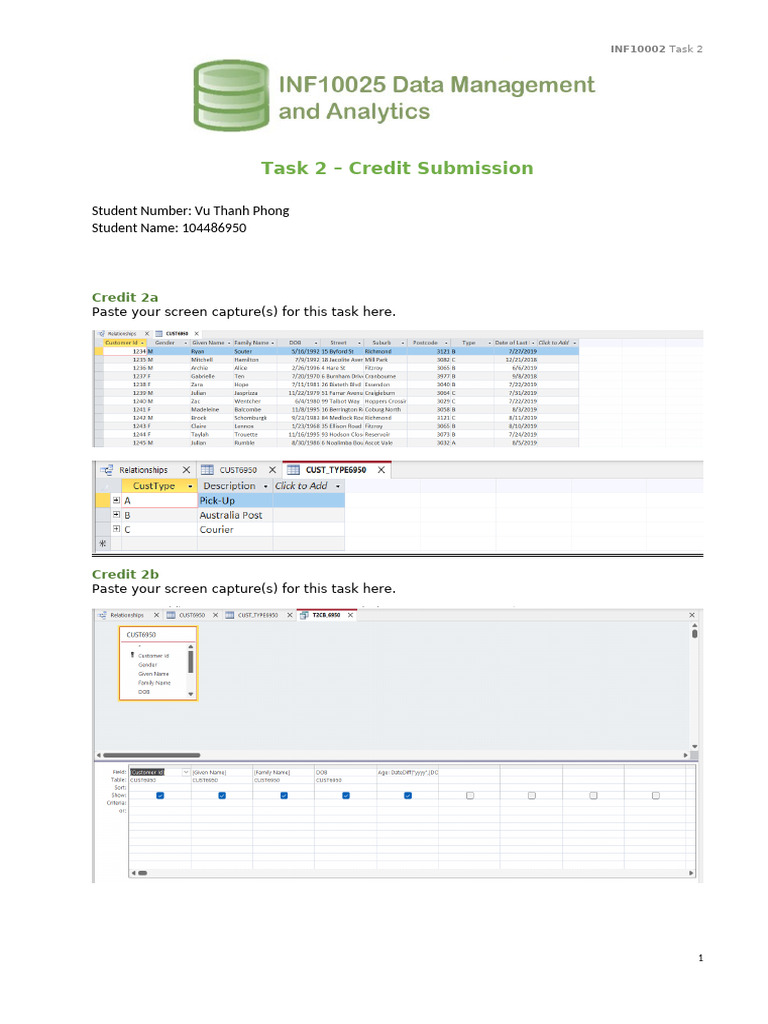Image resolution: width=768 pixels, height=1024 pixels.
Task: Switch to the CUST6950 tab beside CUST_TYPE6950 in the middle screenshot
Action: point(238,470)
